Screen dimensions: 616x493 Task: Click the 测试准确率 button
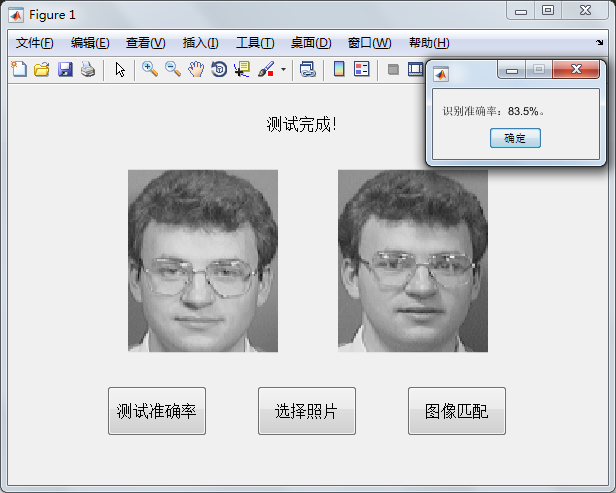point(157,411)
